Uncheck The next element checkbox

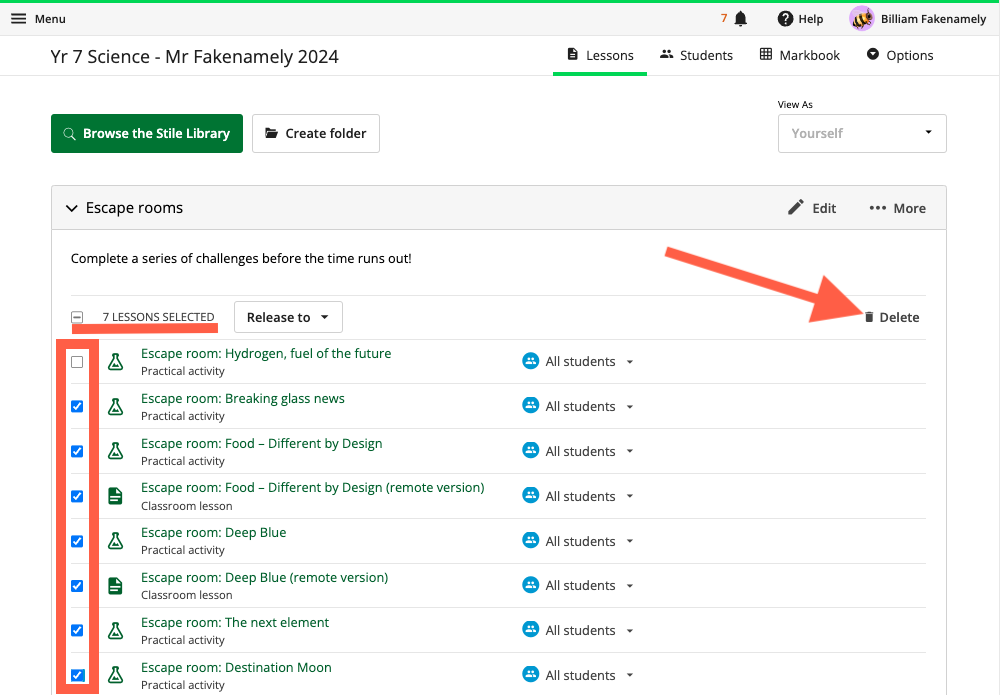77,631
